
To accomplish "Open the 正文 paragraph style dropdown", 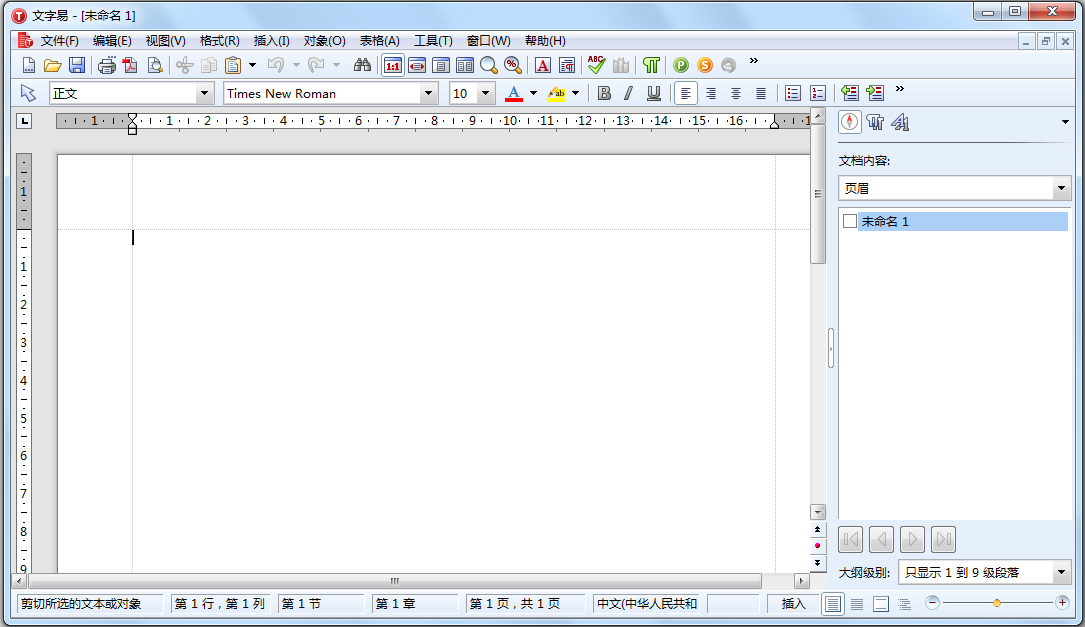I will (x=204, y=93).
